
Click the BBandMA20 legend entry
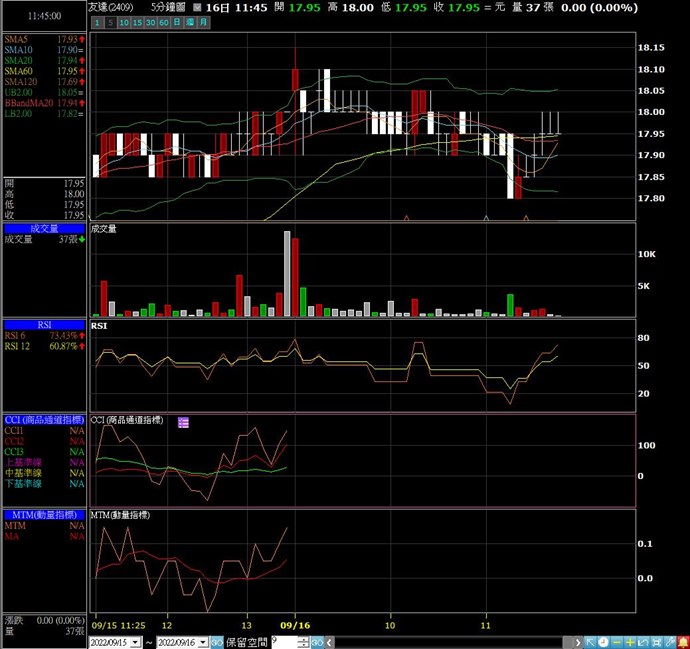tap(44, 103)
